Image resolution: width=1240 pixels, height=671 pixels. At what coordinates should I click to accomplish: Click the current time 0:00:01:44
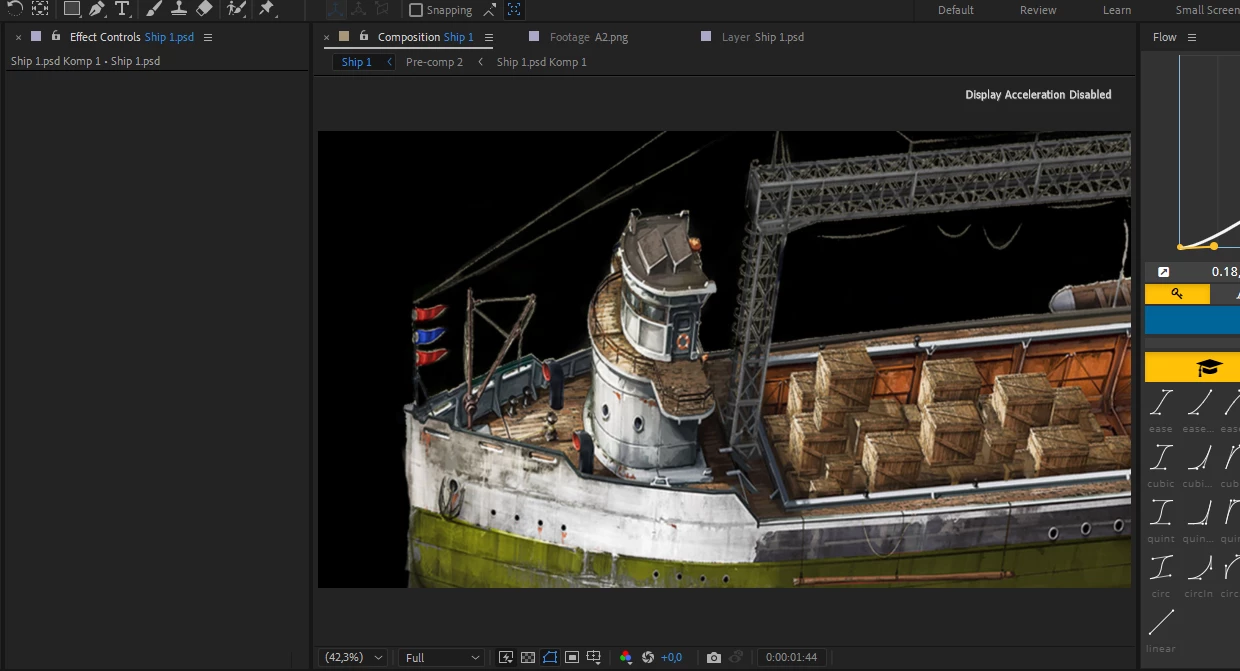point(791,657)
